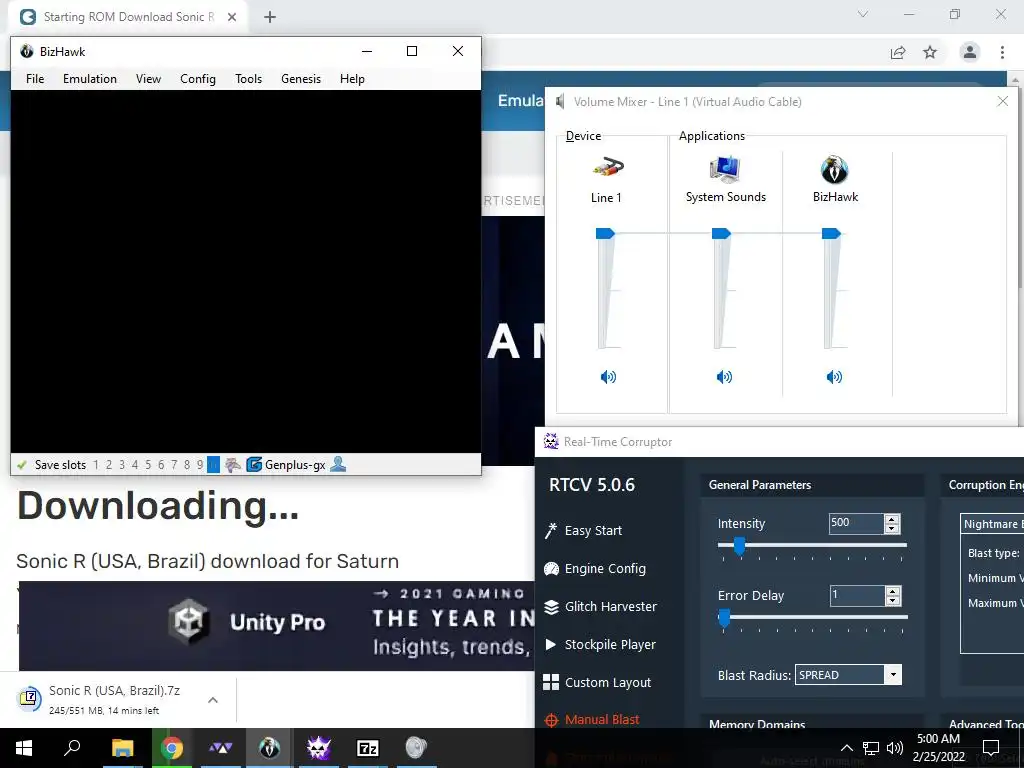The height and width of the screenshot is (768, 1024).
Task: Open the BizHawk File menu
Action: [35, 79]
